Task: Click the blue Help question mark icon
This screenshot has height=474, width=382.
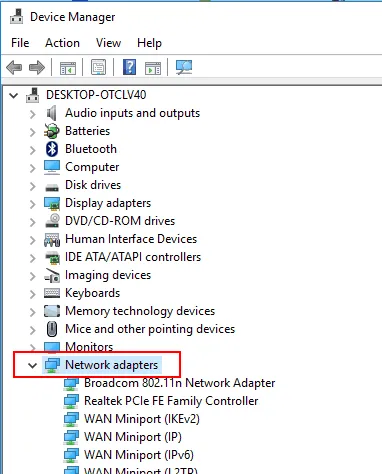Action: pos(129,67)
